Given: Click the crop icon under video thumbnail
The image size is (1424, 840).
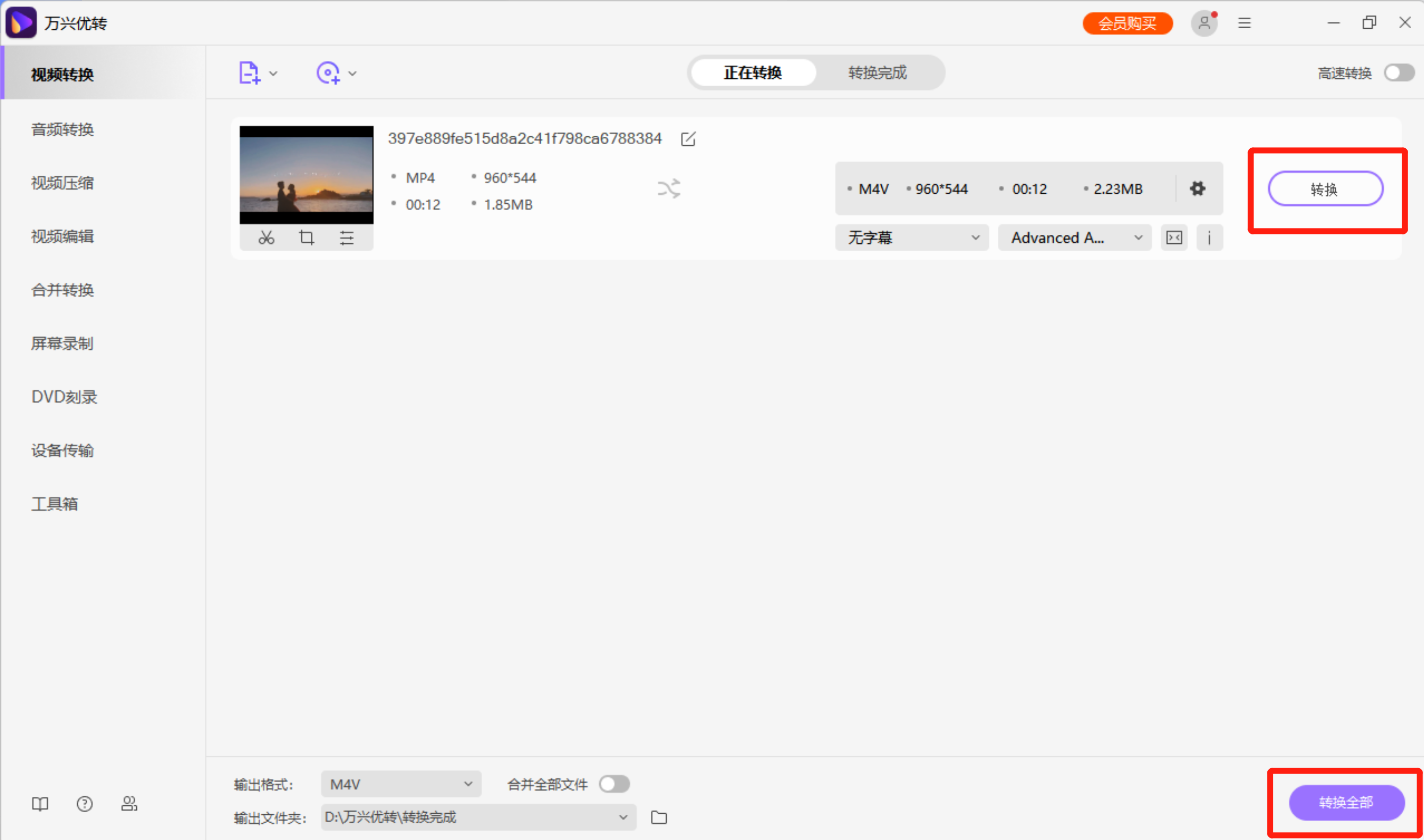Looking at the screenshot, I should coord(306,238).
